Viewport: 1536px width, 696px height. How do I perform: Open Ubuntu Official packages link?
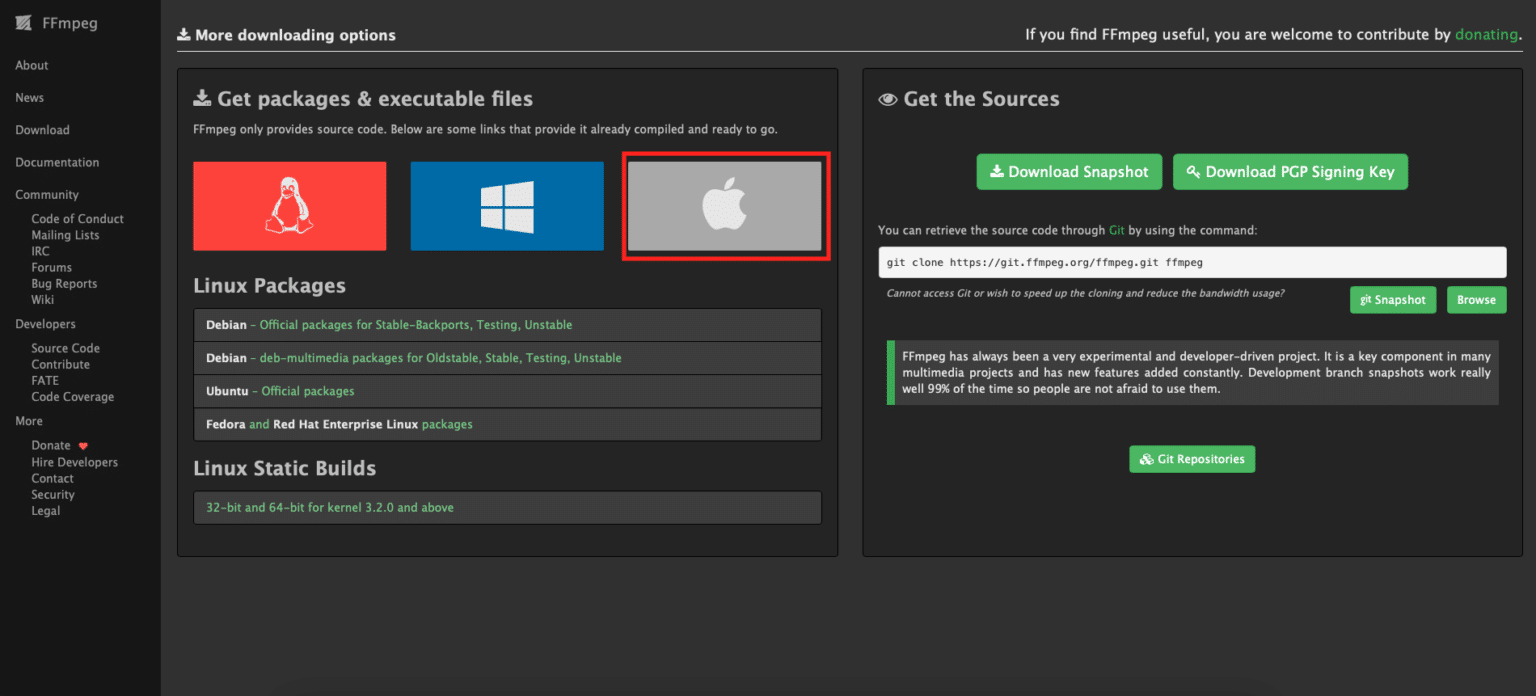point(307,391)
